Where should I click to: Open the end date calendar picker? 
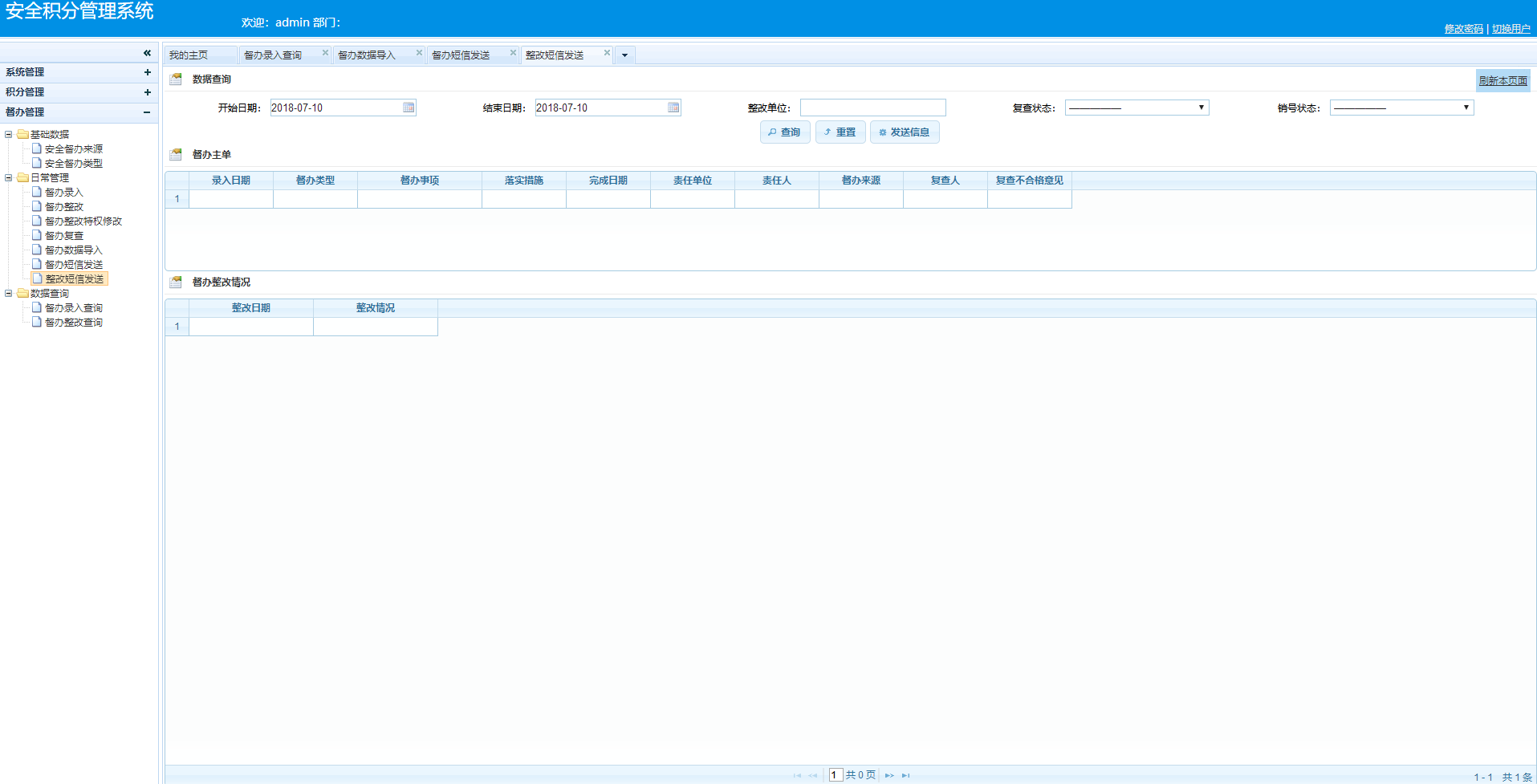pos(673,108)
